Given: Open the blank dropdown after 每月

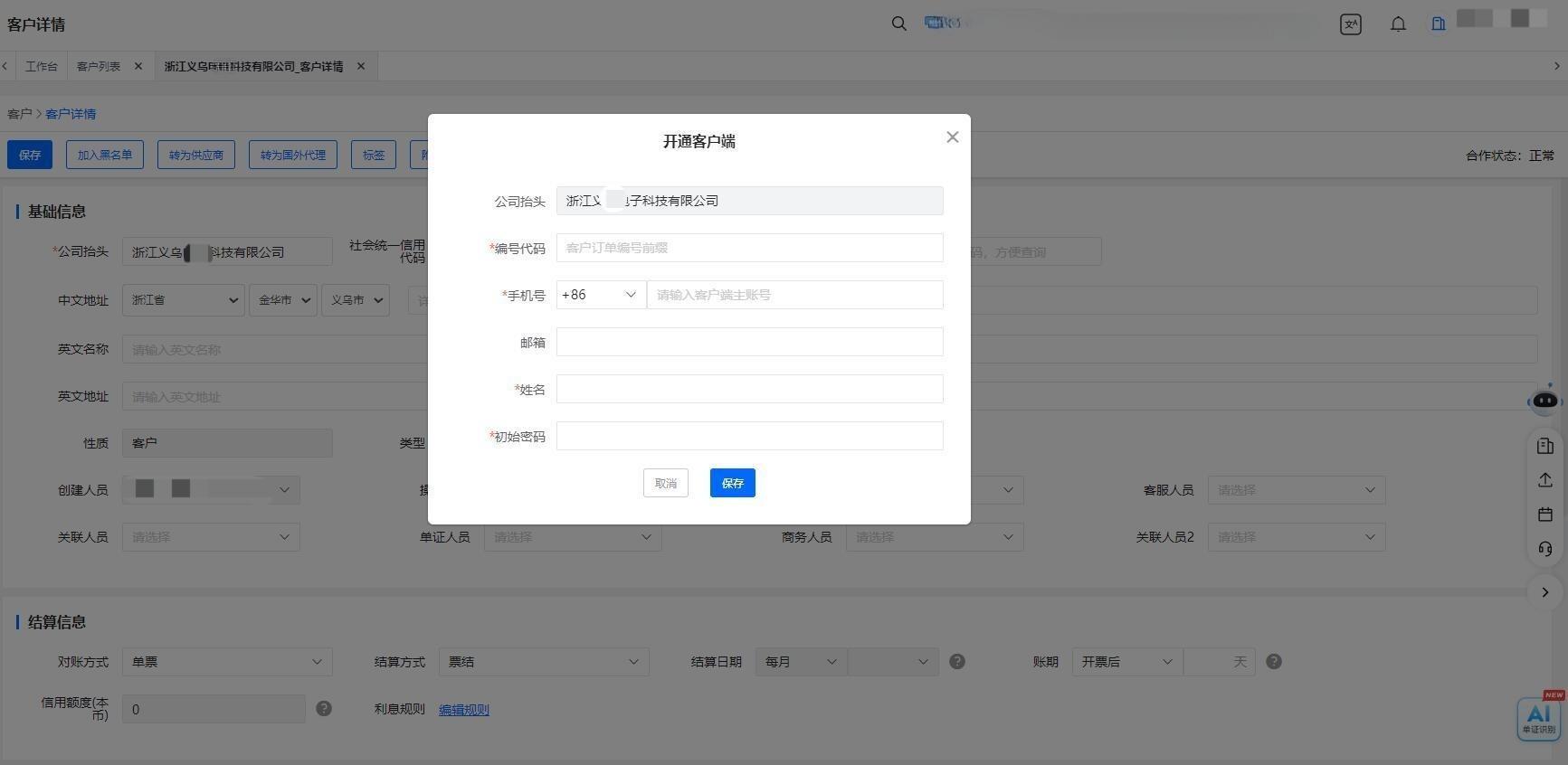Looking at the screenshot, I should [893, 662].
